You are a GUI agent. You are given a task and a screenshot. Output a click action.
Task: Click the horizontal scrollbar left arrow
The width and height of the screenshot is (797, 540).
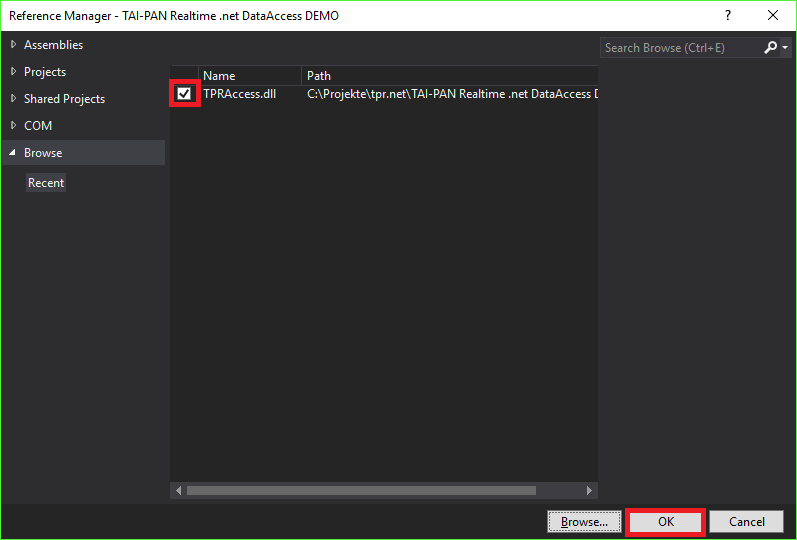(x=178, y=490)
